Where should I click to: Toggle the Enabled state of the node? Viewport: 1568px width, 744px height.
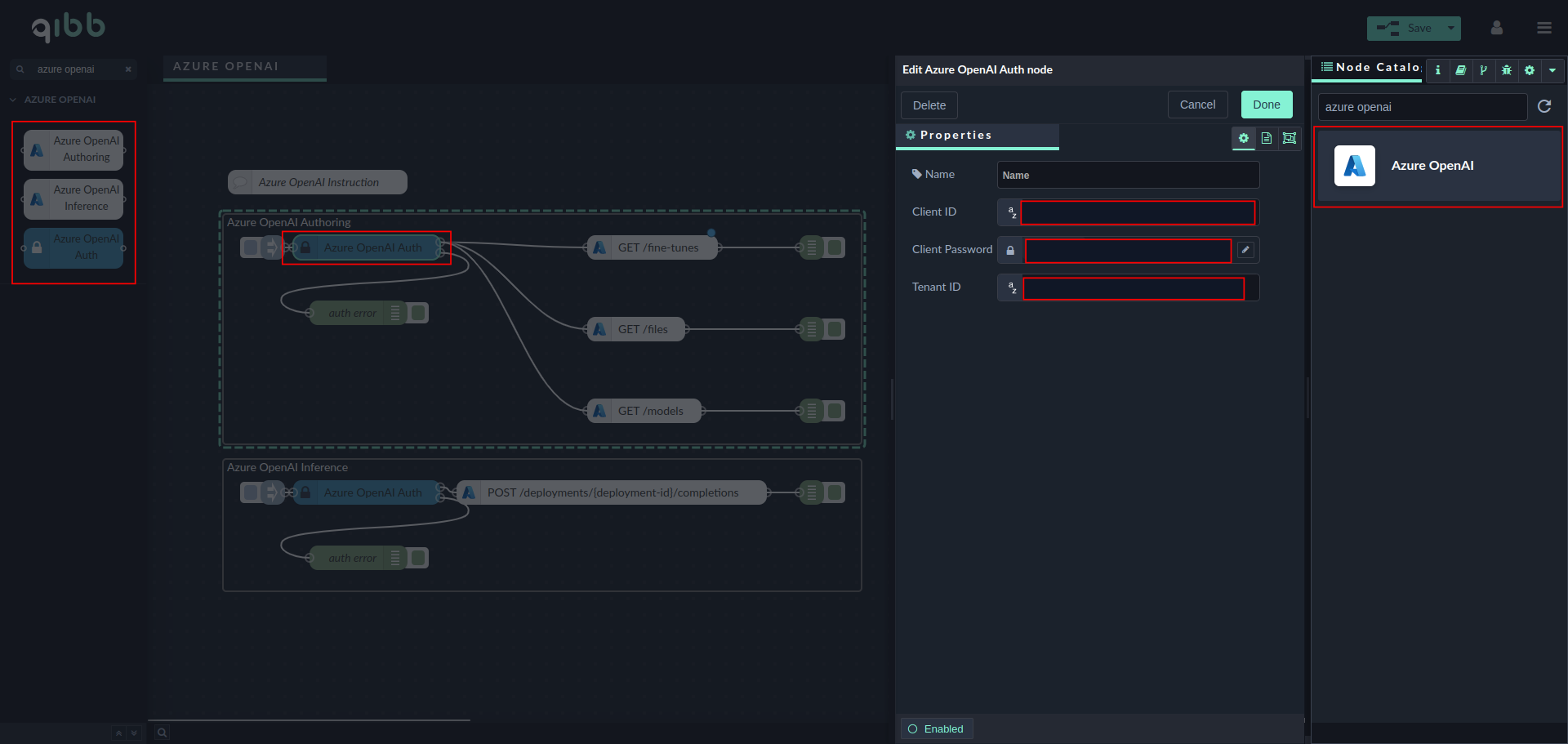click(x=936, y=728)
